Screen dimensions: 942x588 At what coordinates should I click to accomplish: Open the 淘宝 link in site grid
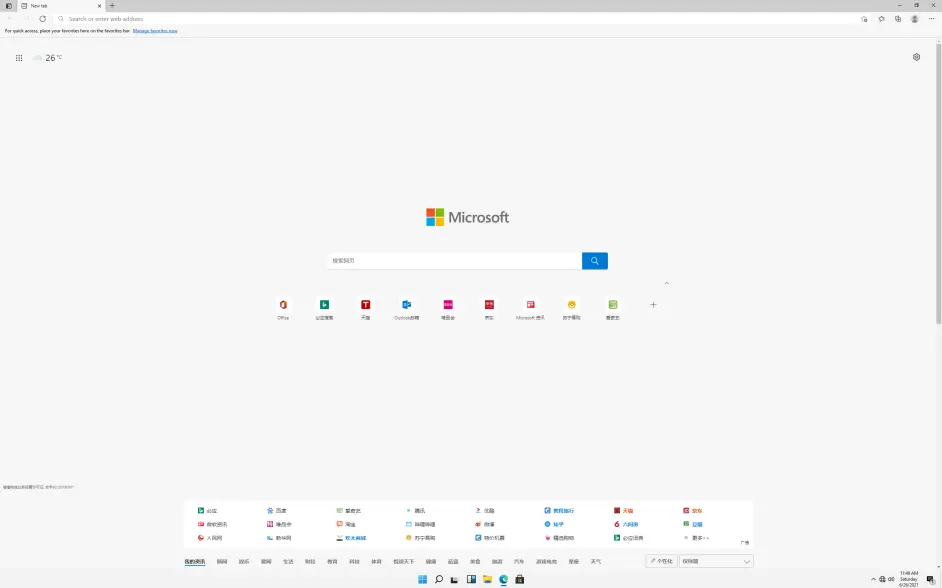[346, 524]
